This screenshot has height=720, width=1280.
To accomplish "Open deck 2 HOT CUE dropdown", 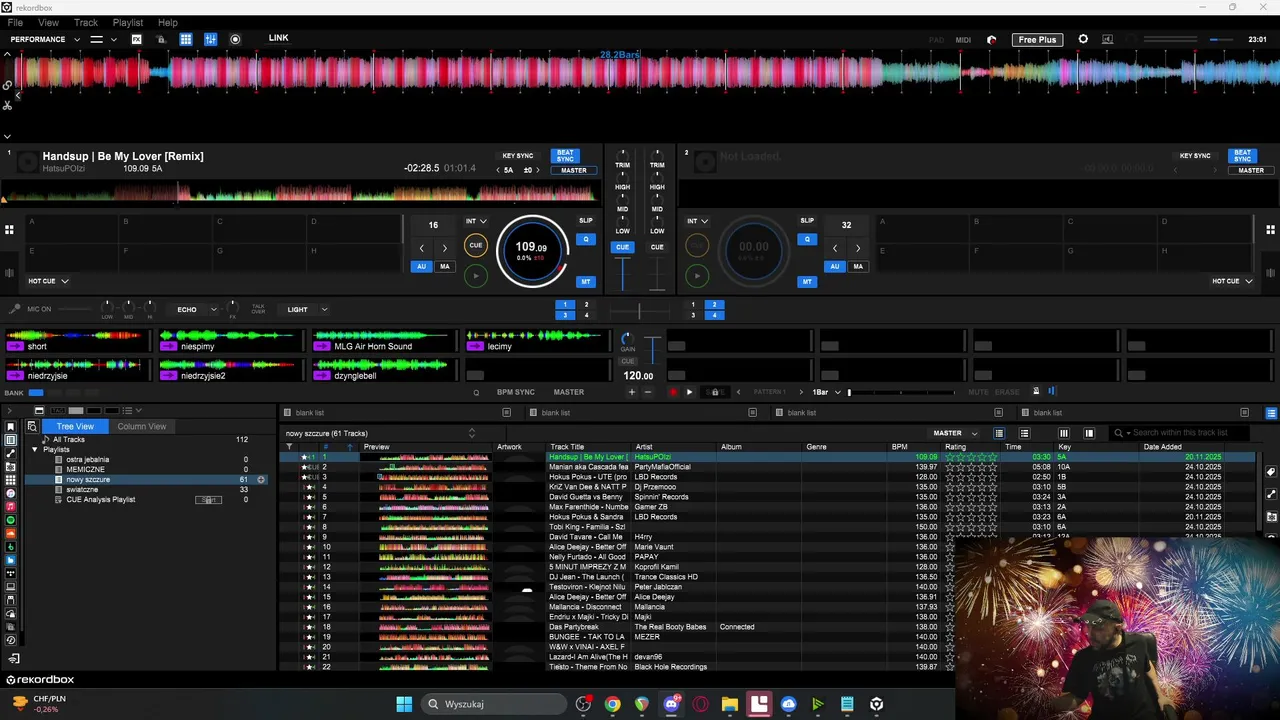I will click(x=1232, y=281).
